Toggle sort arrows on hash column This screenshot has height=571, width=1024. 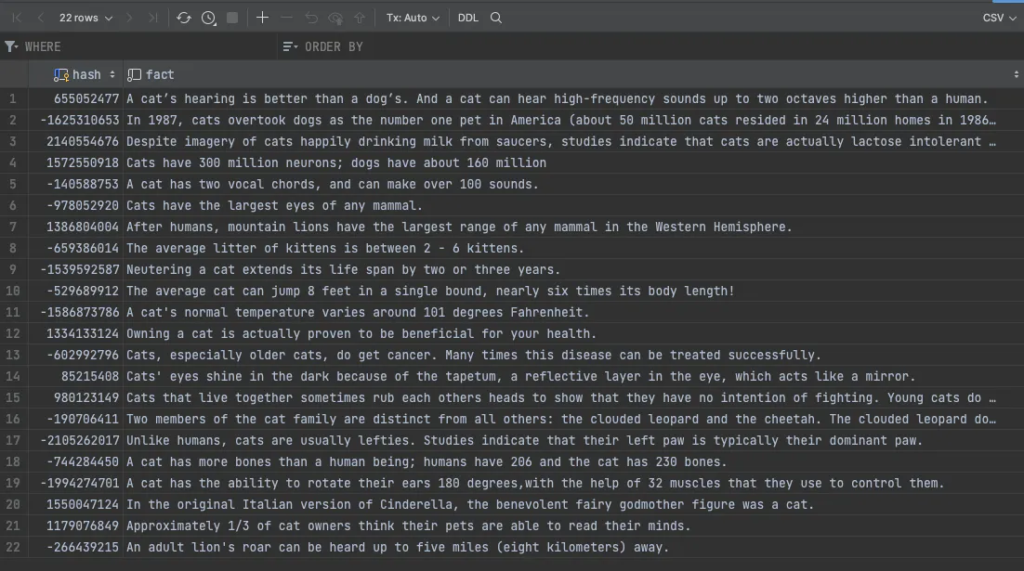click(112, 74)
